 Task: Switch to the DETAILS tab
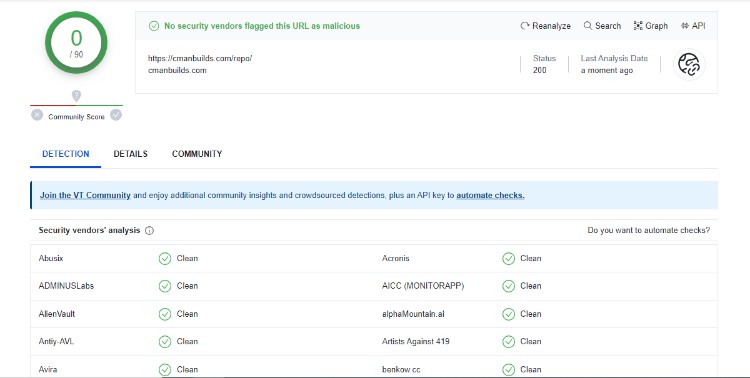(x=131, y=154)
